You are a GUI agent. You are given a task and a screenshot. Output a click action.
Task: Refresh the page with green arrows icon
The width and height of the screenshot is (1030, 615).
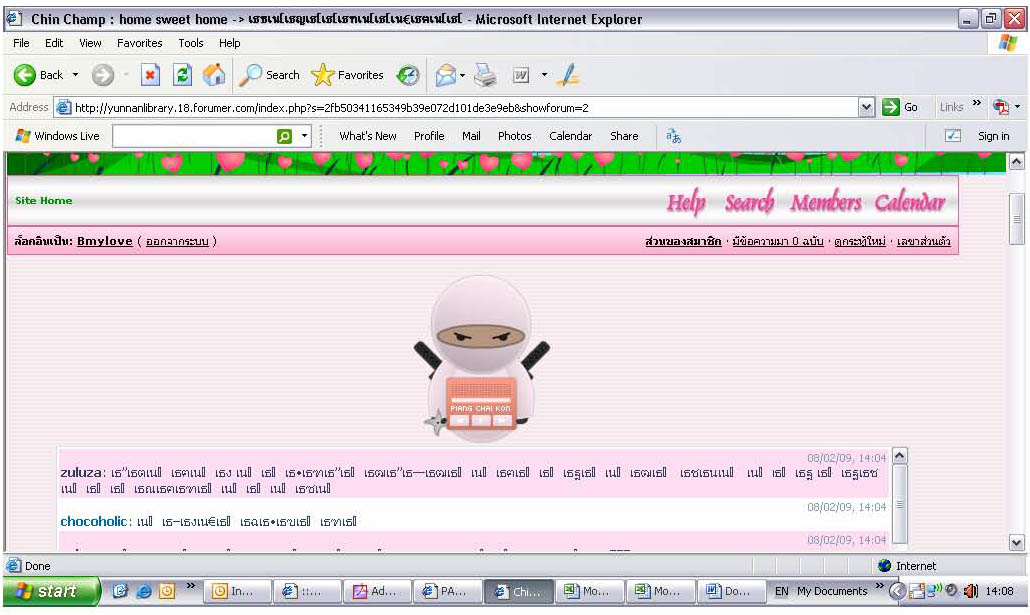(x=182, y=75)
